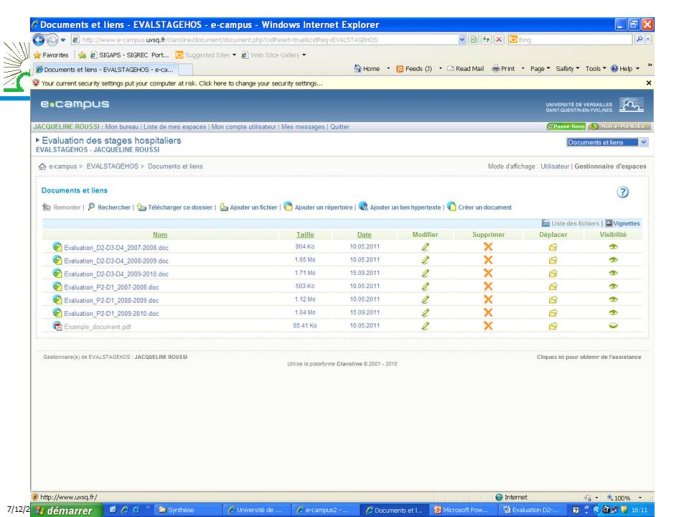Click the e-campus home breadcrumb icon
689x517 pixels.
pyautogui.click(x=42, y=166)
